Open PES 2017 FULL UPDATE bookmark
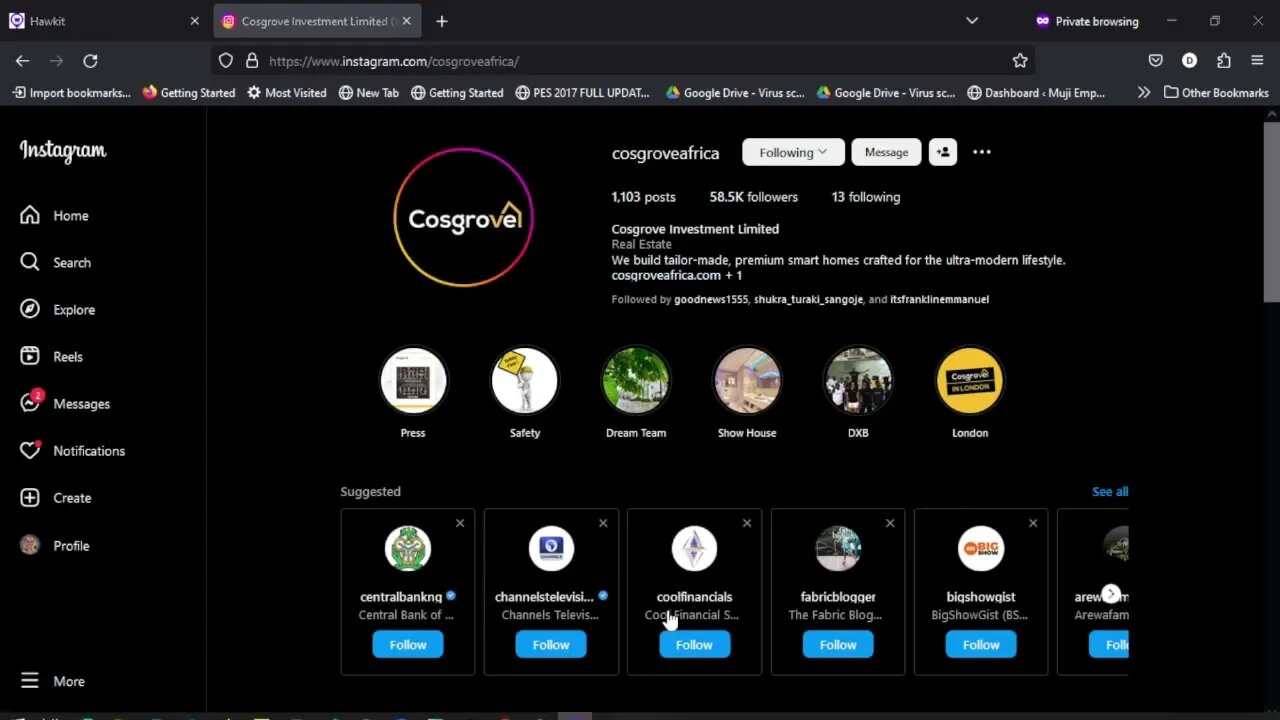1280x720 pixels. [x=583, y=92]
